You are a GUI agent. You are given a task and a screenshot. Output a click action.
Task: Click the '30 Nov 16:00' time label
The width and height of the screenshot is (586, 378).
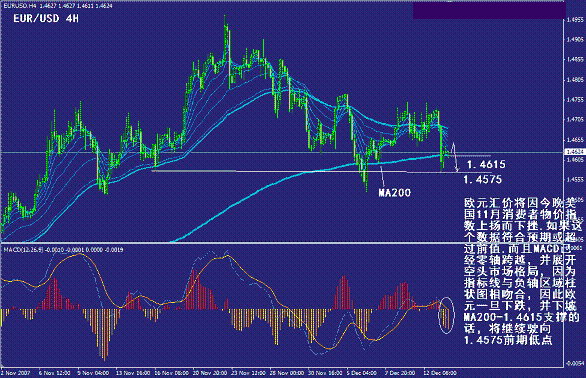tap(325, 373)
